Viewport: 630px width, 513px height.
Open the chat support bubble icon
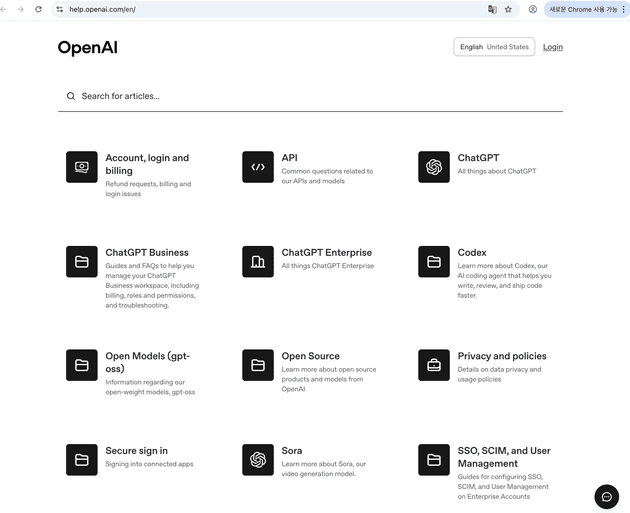(x=606, y=497)
